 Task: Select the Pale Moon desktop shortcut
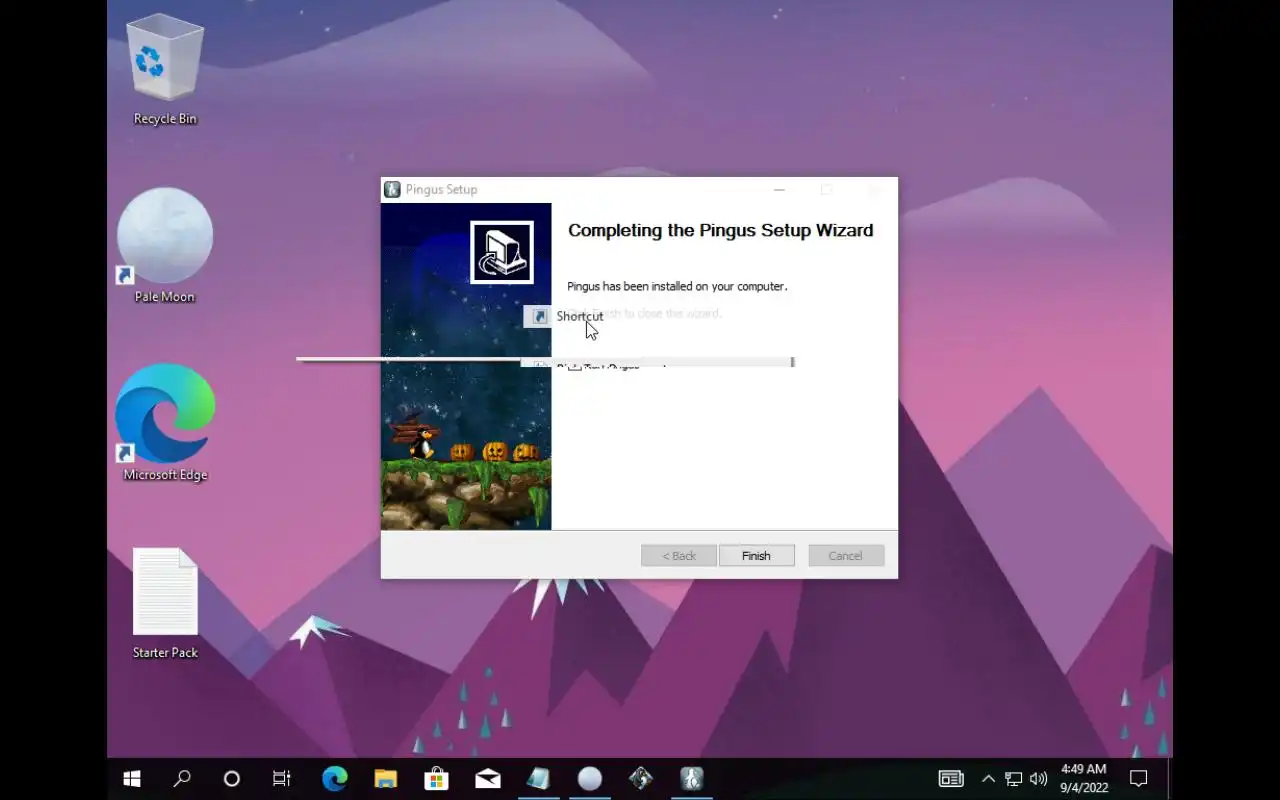(x=165, y=246)
